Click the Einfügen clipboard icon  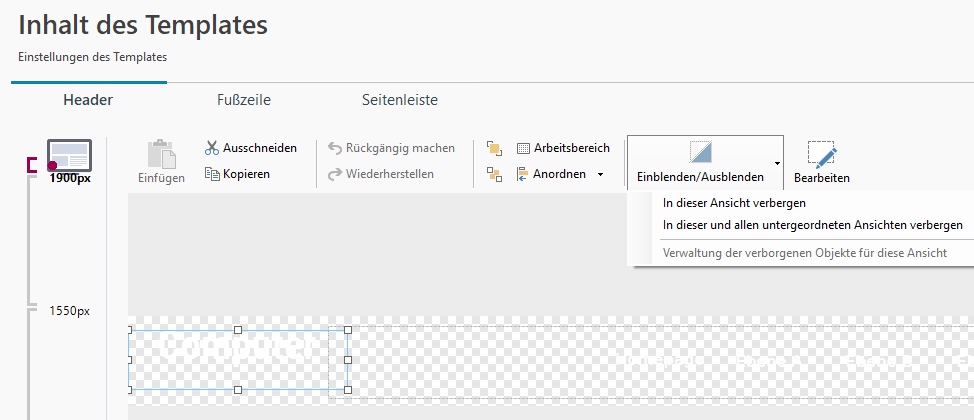point(161,154)
